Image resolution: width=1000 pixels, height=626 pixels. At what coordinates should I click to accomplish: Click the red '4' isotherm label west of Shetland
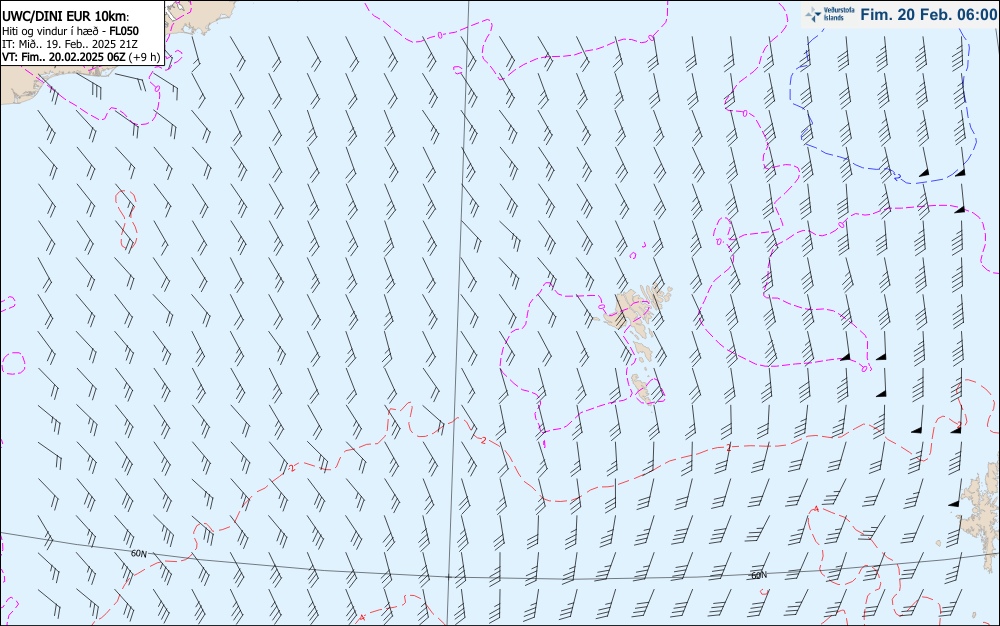point(816,509)
